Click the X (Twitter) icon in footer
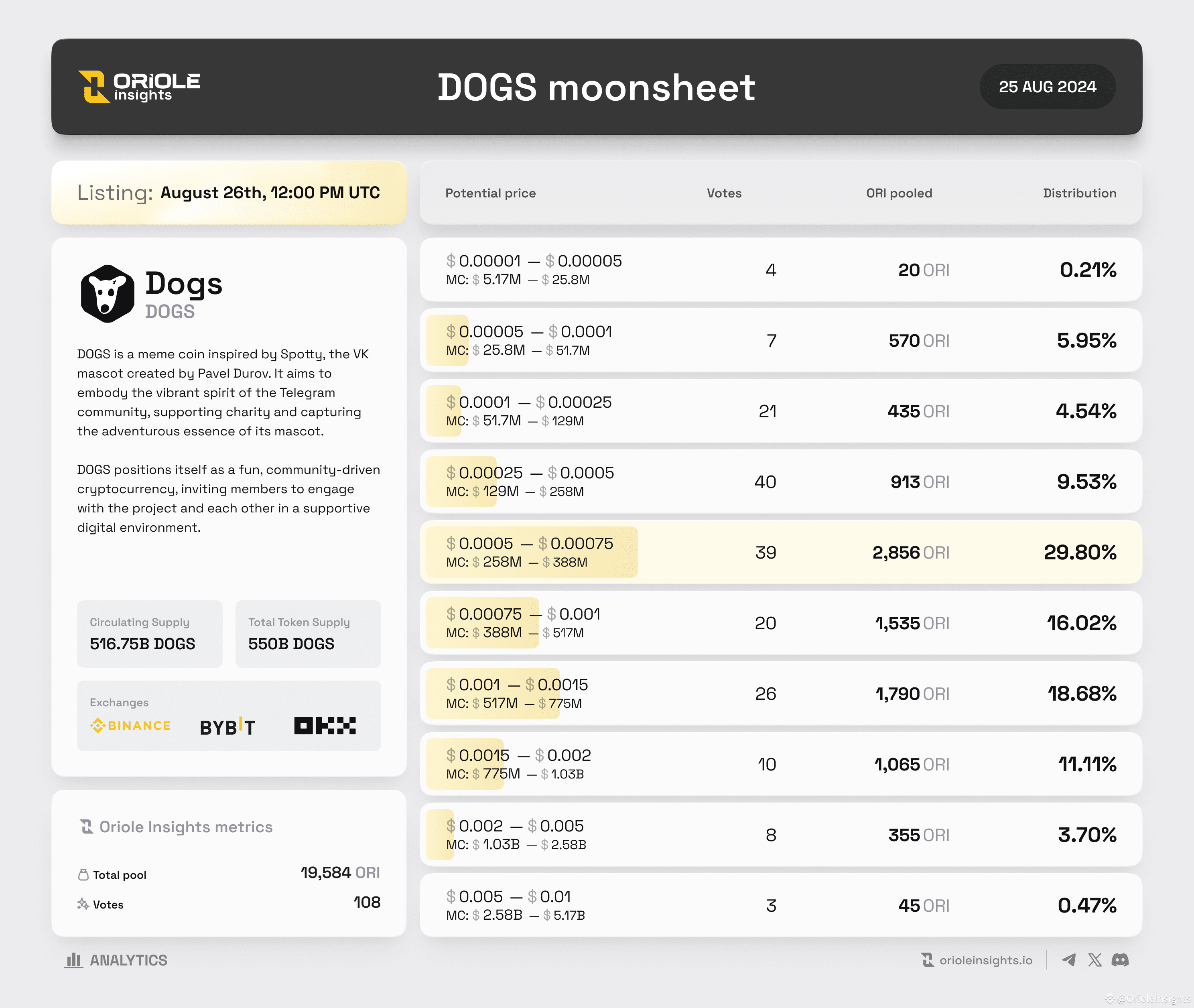 pyautogui.click(x=1094, y=960)
